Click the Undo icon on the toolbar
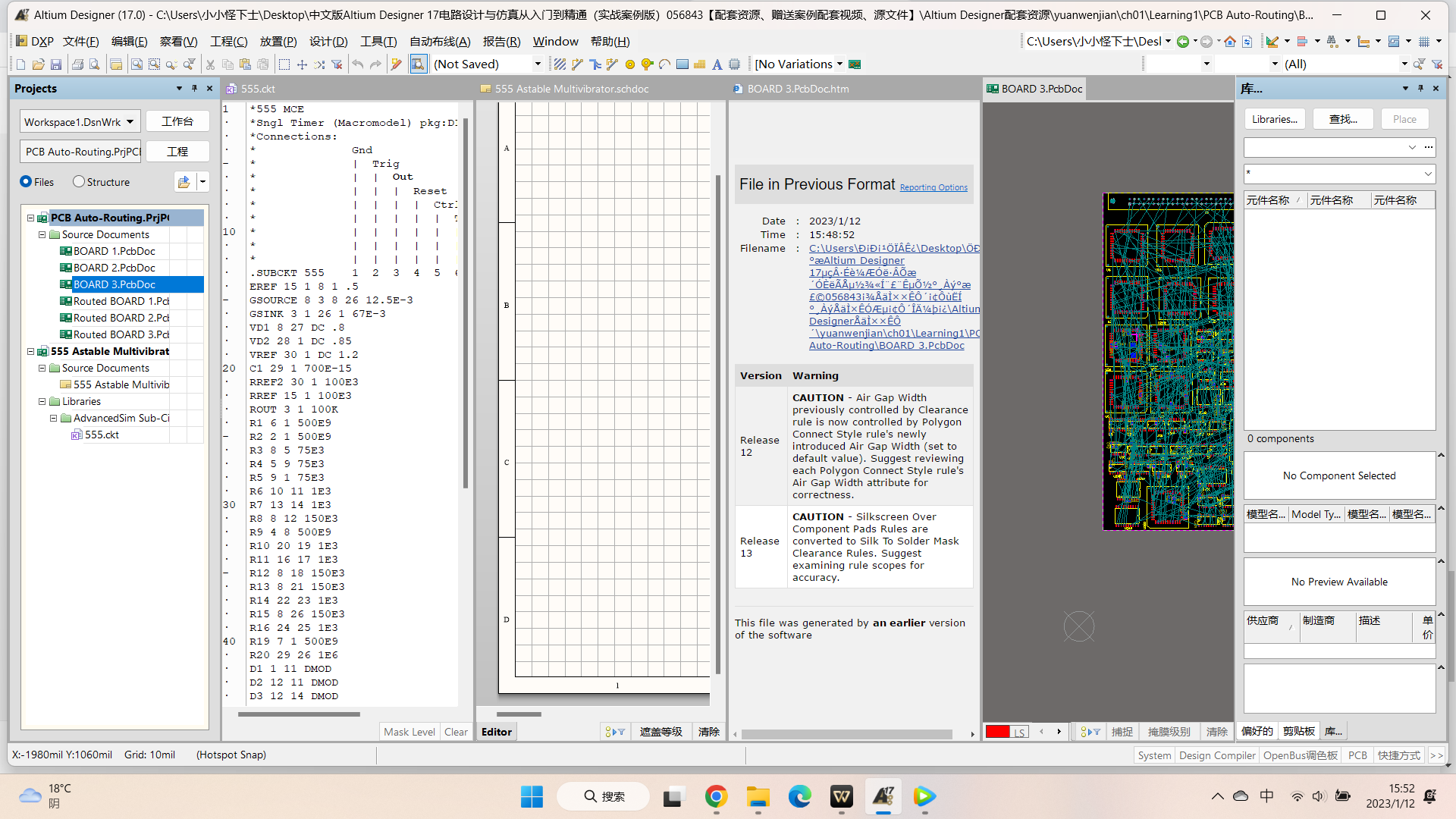Viewport: 1456px width, 819px height. (356, 64)
